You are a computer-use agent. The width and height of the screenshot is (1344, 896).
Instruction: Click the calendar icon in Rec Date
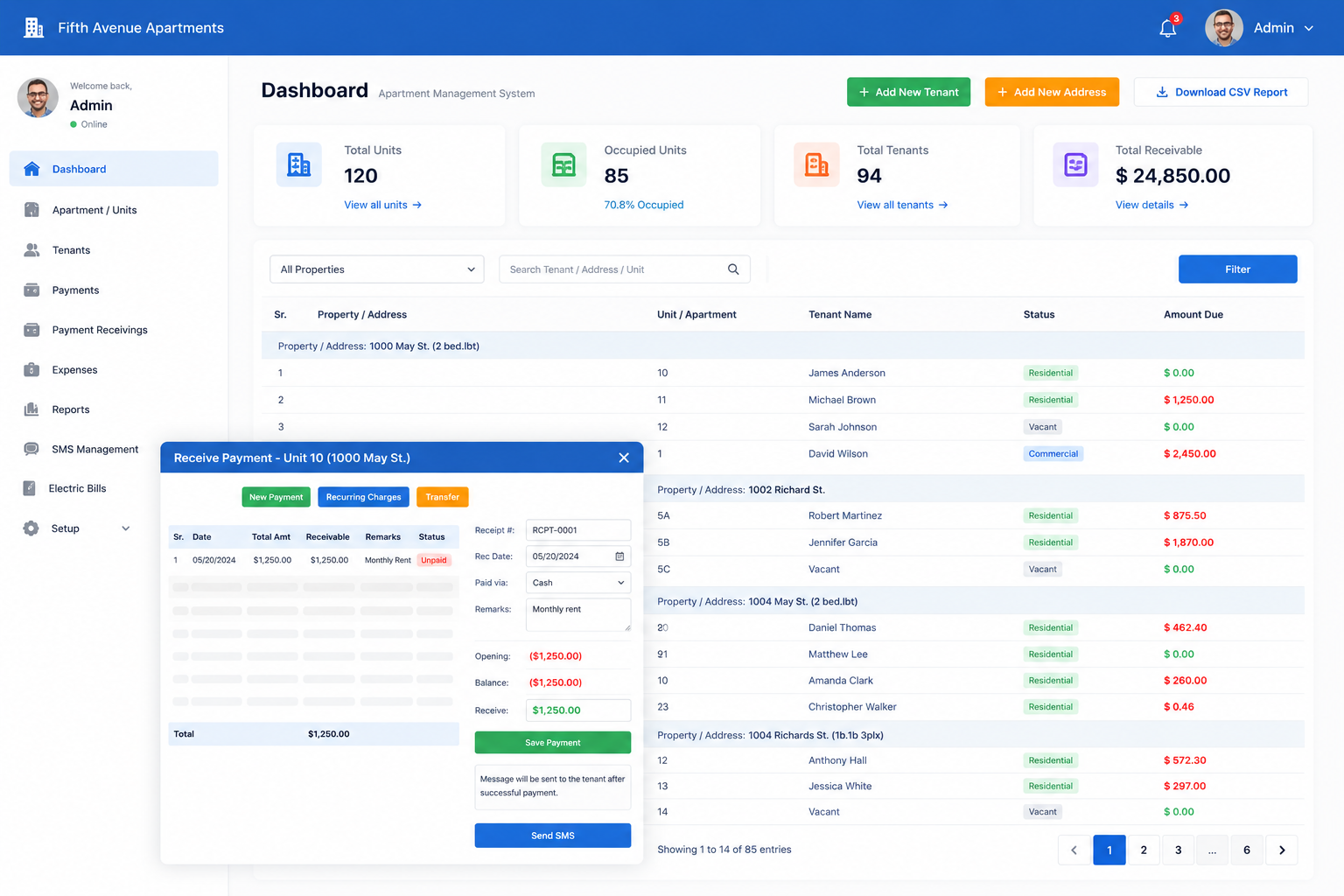click(x=619, y=556)
